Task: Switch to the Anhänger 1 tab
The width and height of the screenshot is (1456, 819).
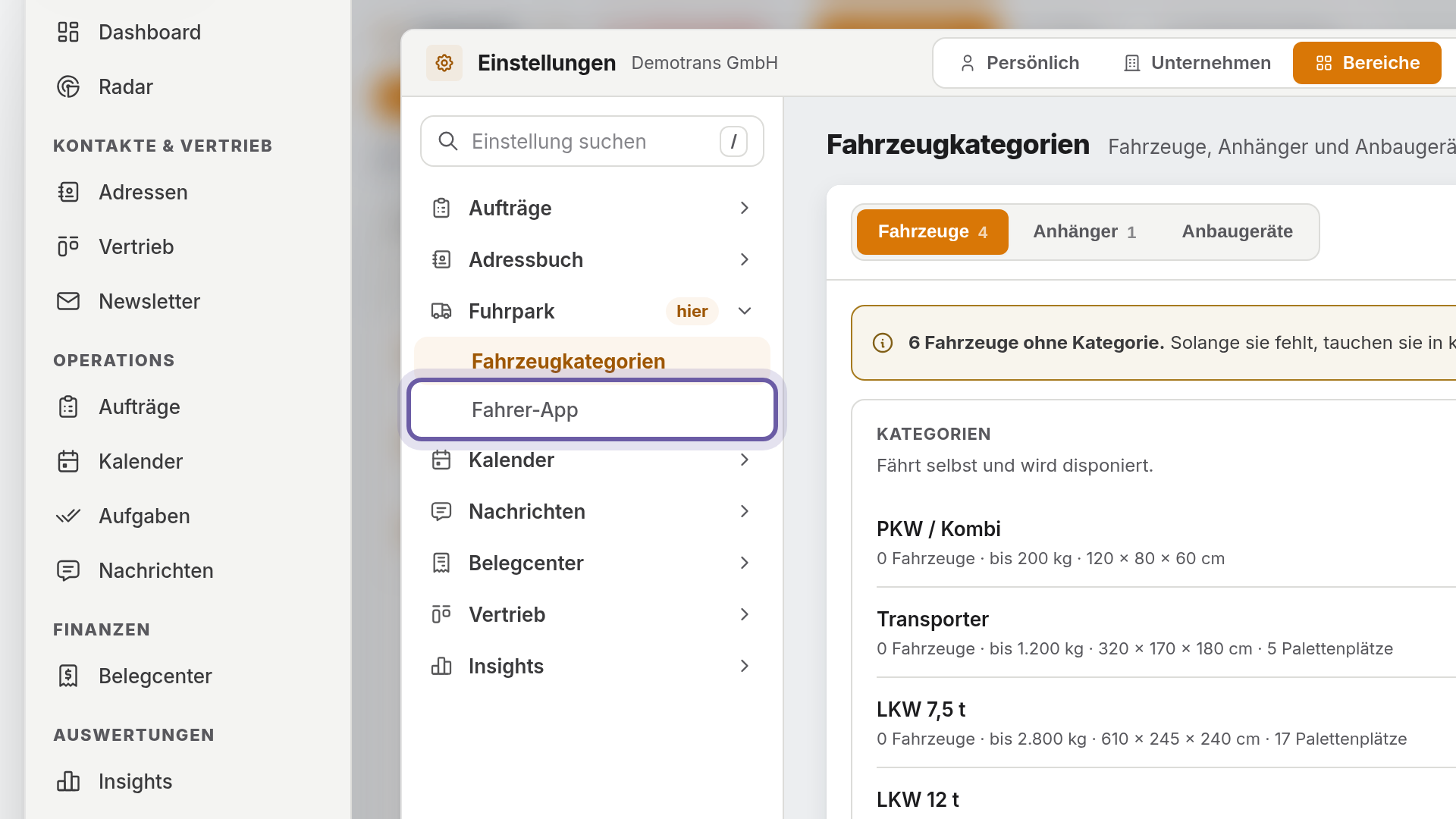Action: tap(1084, 231)
